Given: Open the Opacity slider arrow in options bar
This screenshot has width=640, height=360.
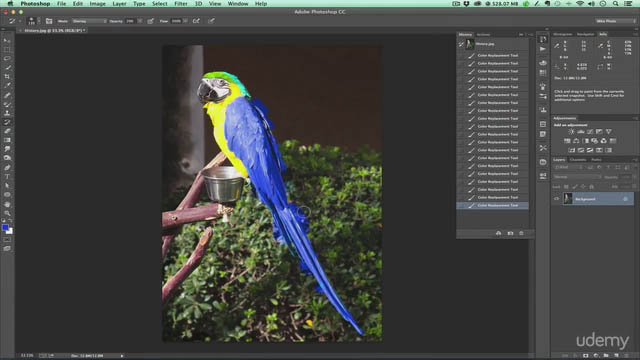Looking at the screenshot, I should click(140, 21).
